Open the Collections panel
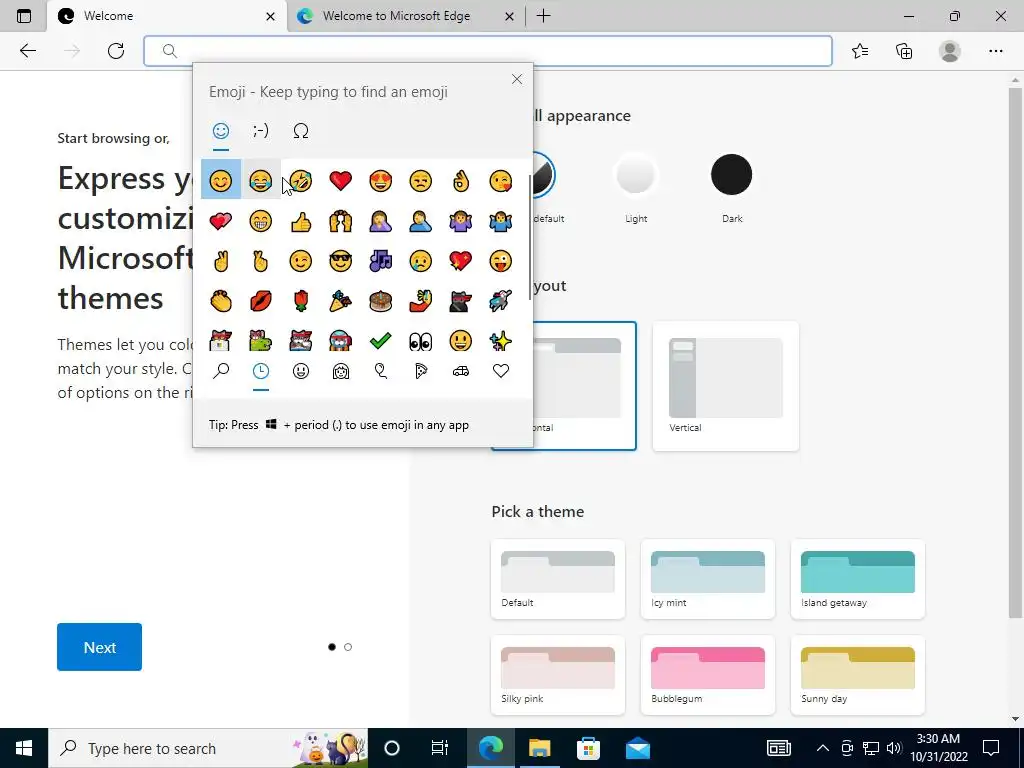 pos(904,51)
